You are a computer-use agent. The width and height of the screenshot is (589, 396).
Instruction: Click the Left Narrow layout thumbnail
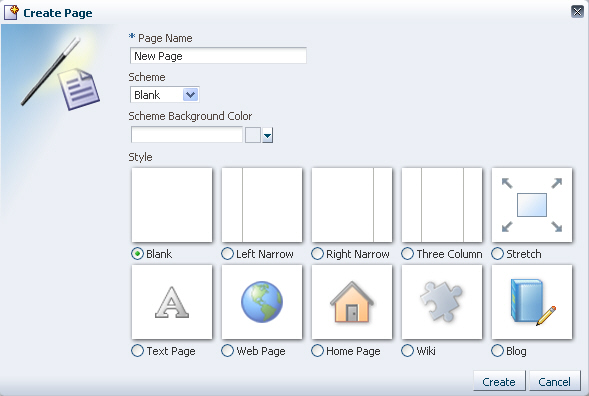click(x=262, y=205)
